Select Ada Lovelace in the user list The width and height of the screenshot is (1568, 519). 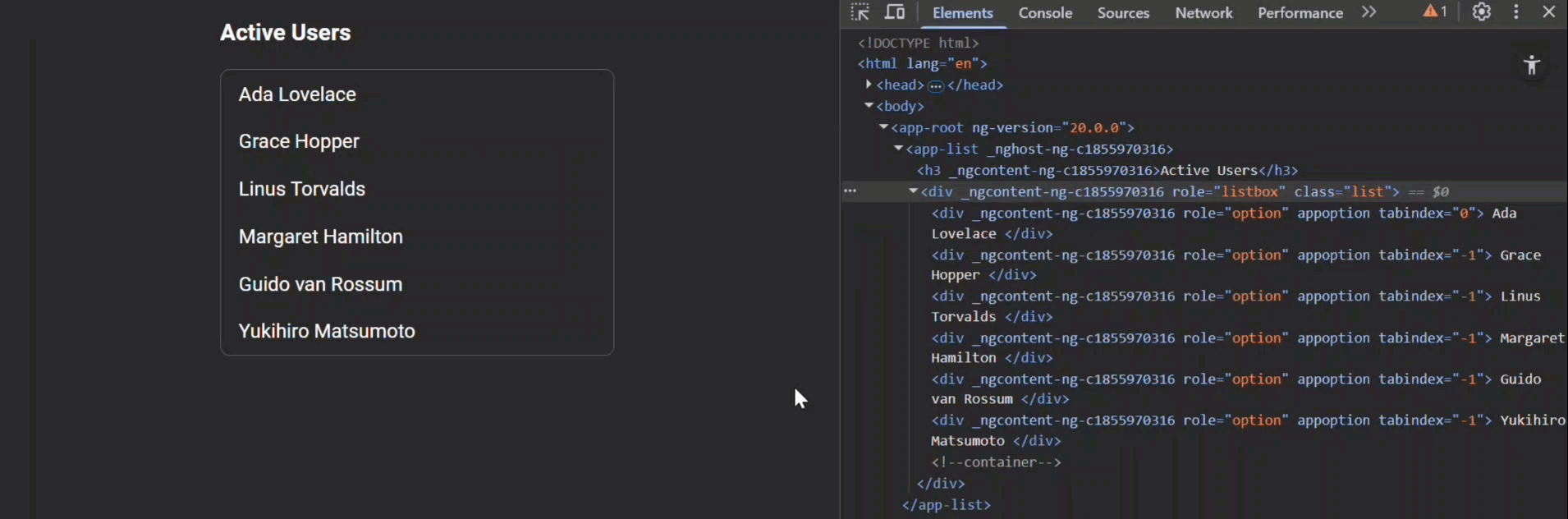pyautogui.click(x=417, y=94)
